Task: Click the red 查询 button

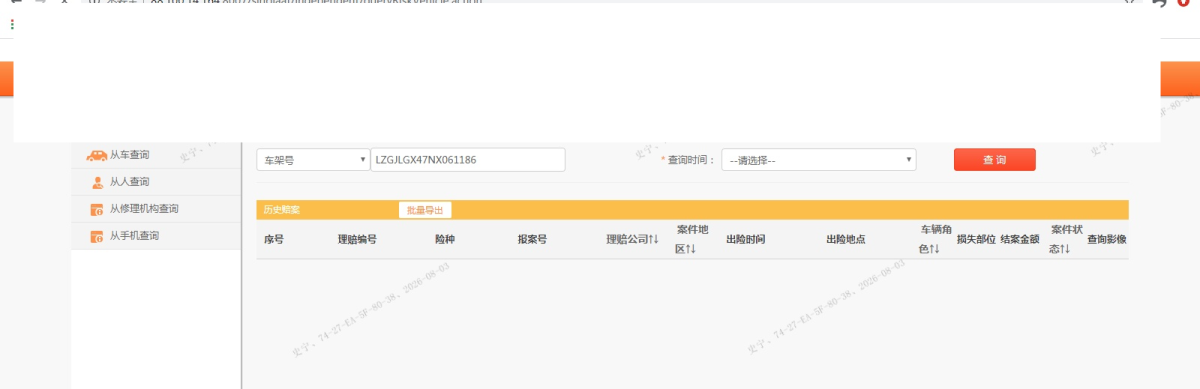Action: click(x=994, y=160)
